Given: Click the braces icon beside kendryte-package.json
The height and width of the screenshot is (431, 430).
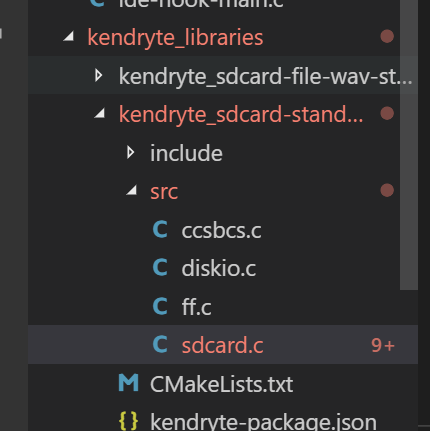Looking at the screenshot, I should pyautogui.click(x=128, y=421).
